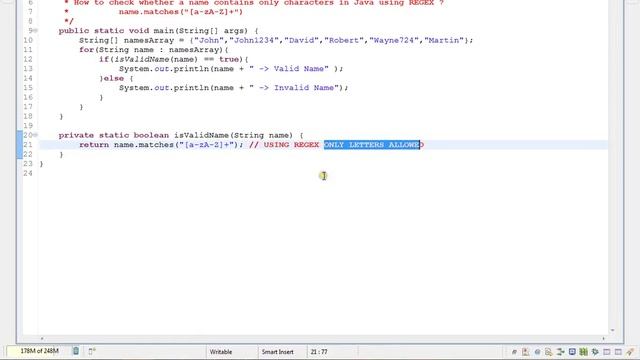
Task: Open the blue square fast-view icon
Action: pyautogui.click(x=572, y=351)
